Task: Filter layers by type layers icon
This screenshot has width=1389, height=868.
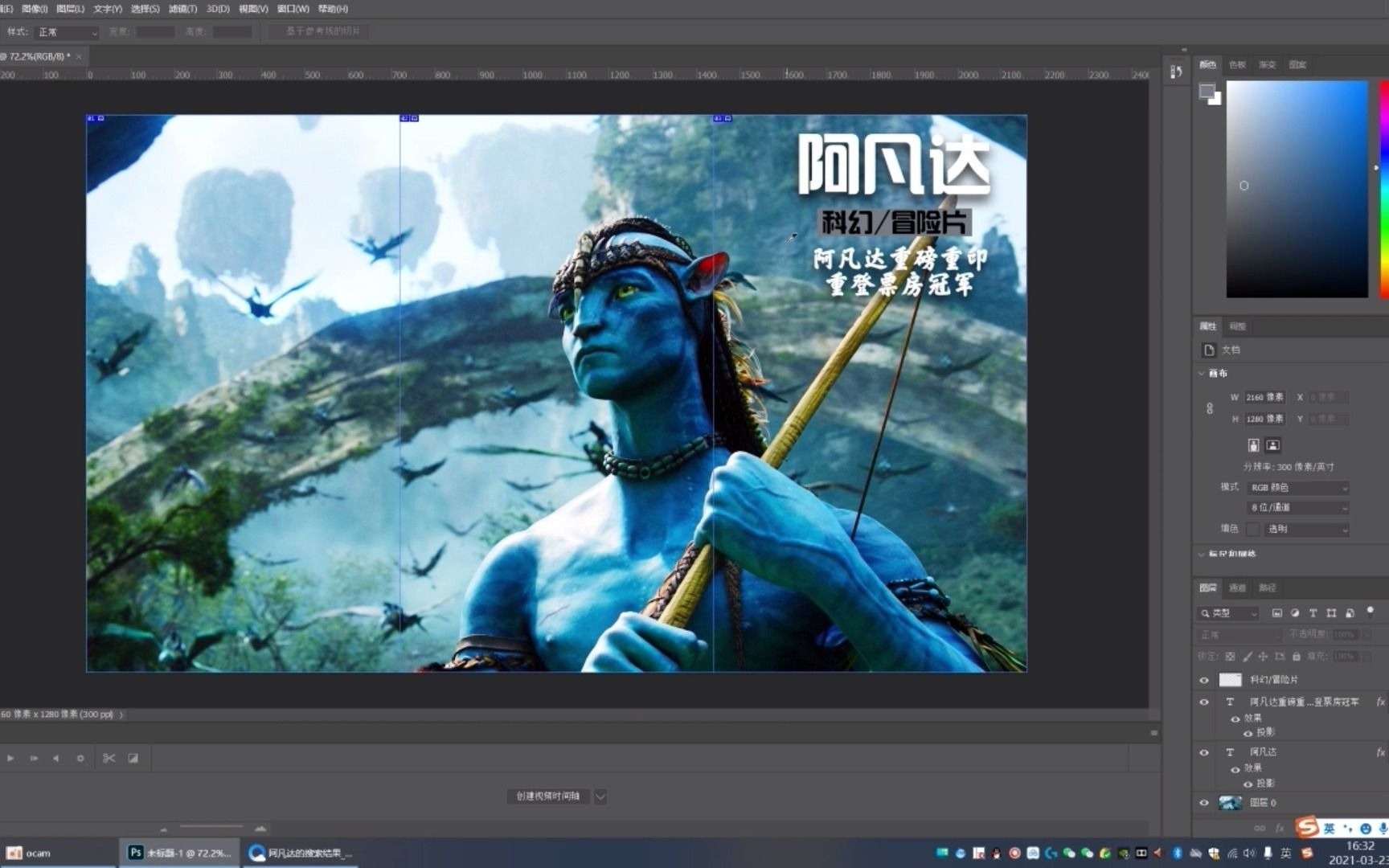Action: [1313, 613]
